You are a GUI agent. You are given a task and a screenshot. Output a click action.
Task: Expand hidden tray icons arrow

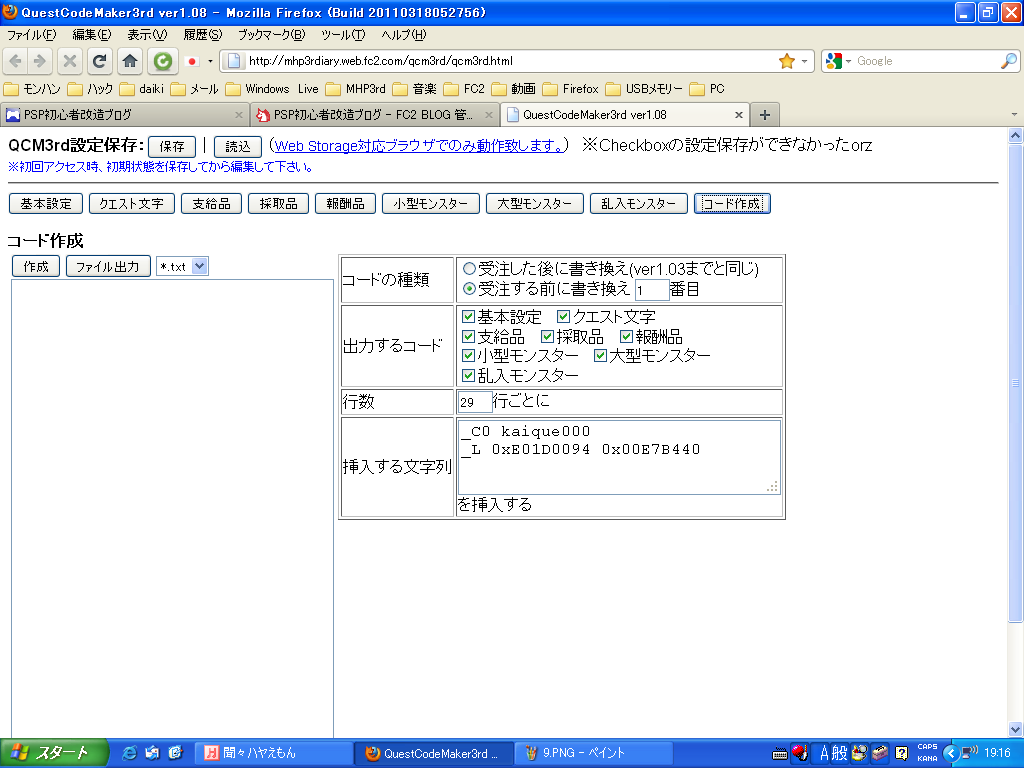point(950,754)
